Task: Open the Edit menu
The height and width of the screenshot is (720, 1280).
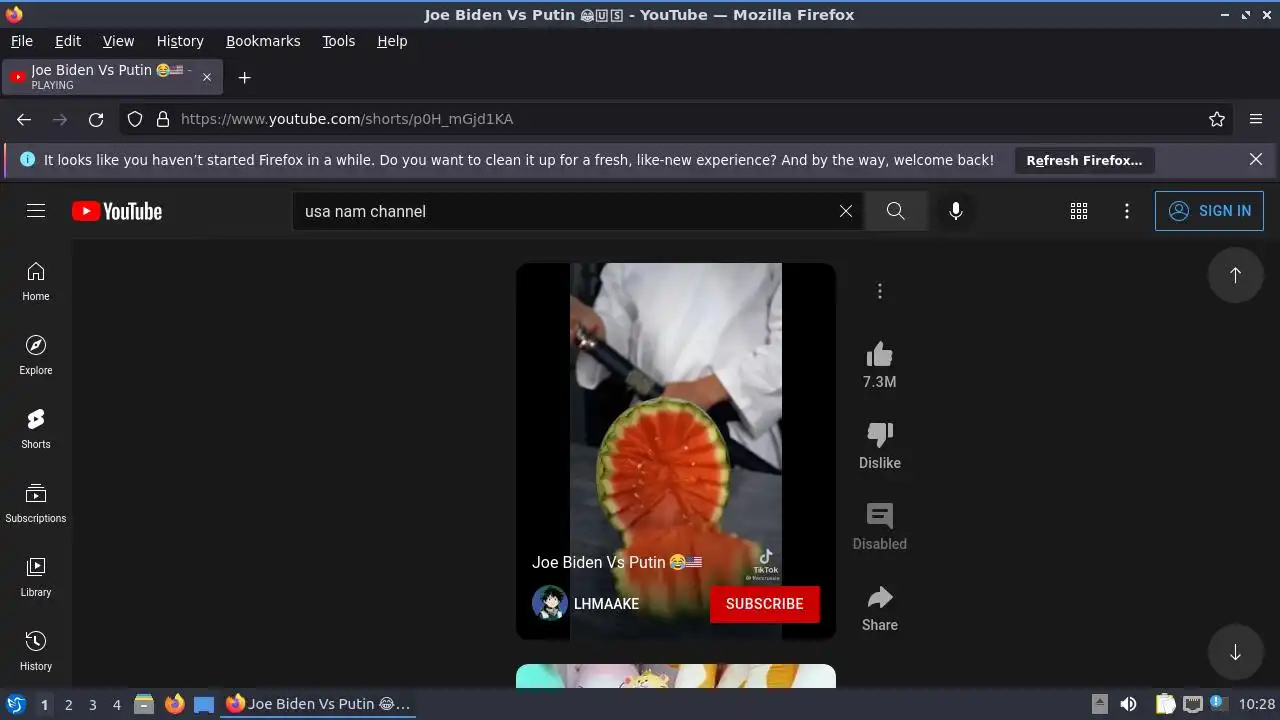Action: click(68, 41)
